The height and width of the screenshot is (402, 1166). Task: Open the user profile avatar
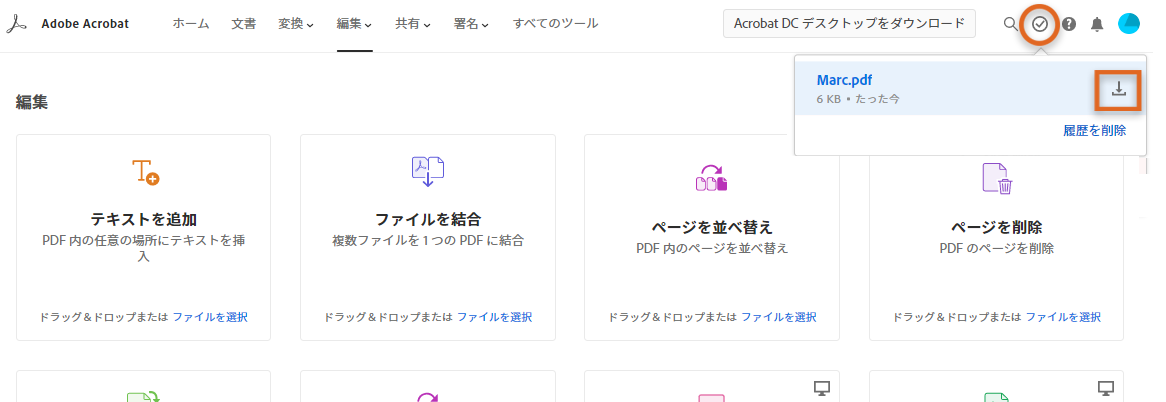click(1129, 24)
